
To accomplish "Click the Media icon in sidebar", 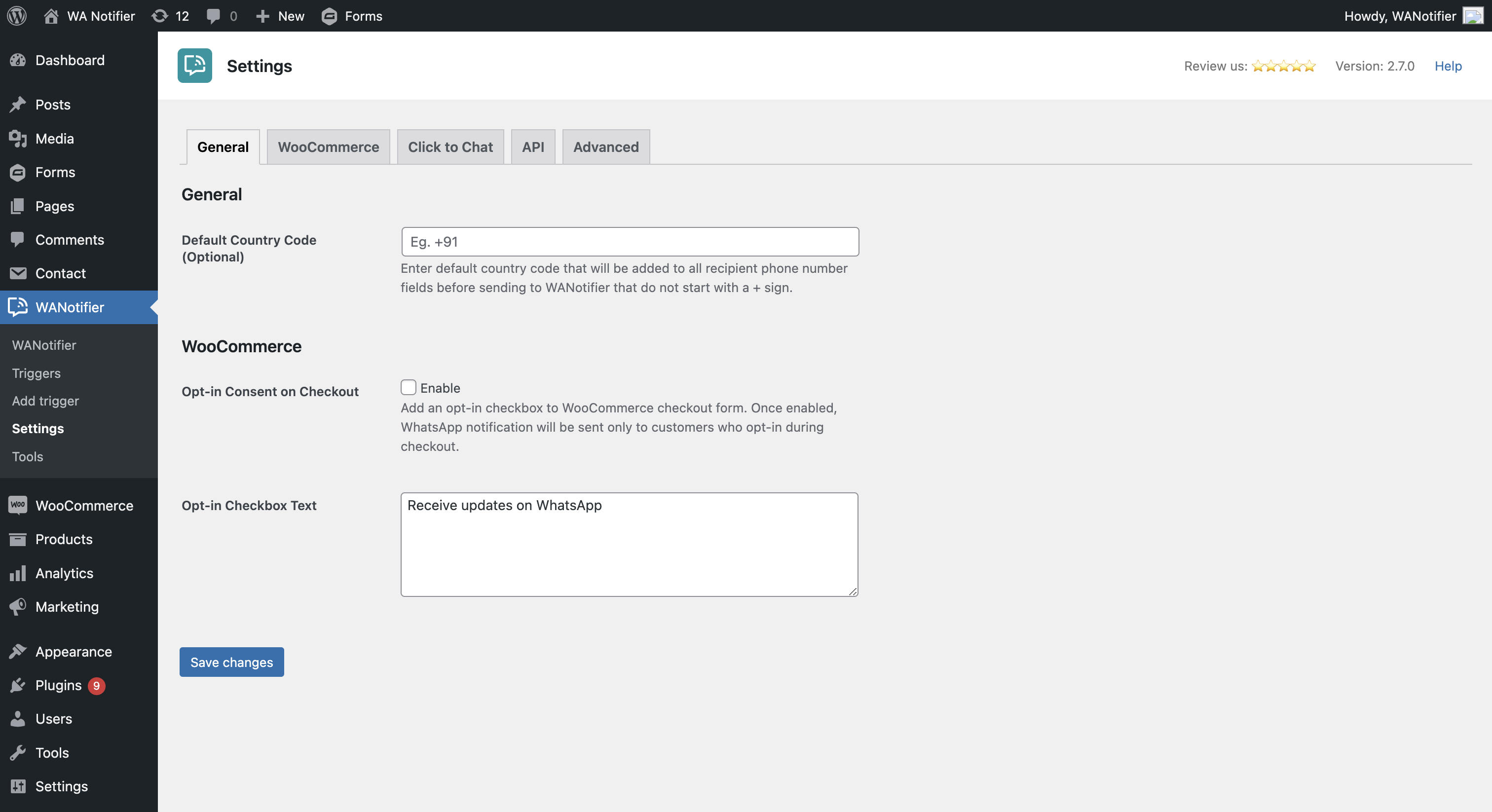I will (18, 139).
